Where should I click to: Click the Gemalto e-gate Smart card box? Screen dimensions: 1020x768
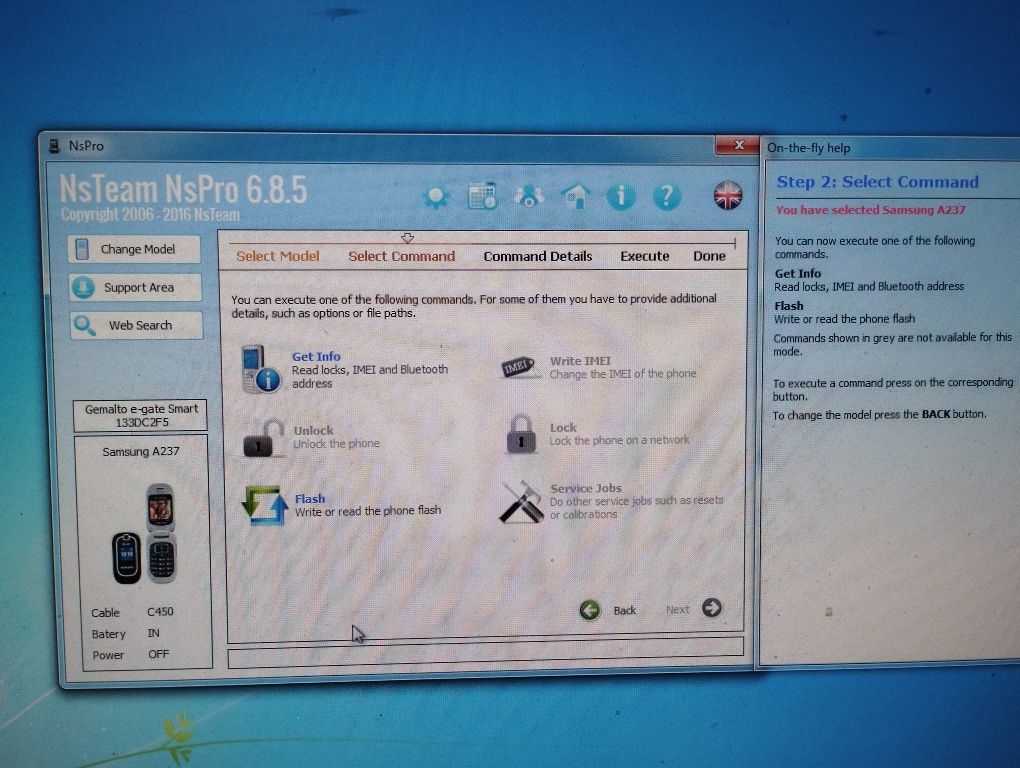141,416
